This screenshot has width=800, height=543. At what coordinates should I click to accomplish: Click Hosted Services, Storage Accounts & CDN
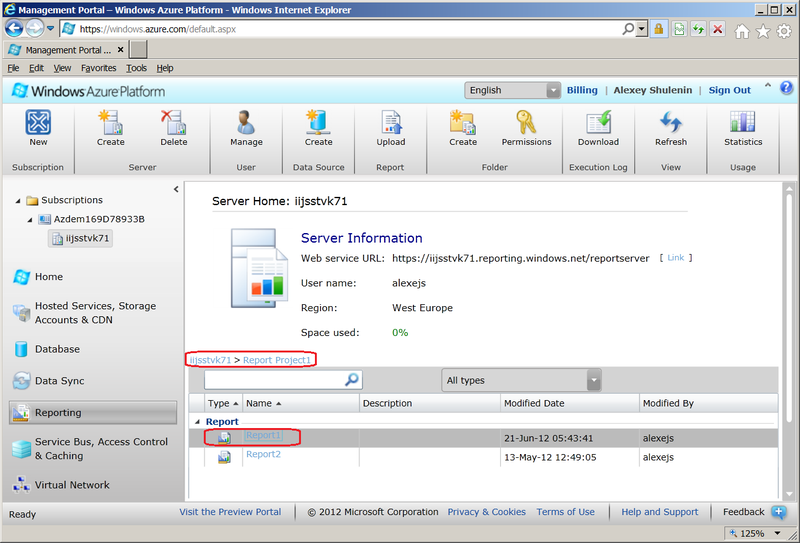(95, 313)
